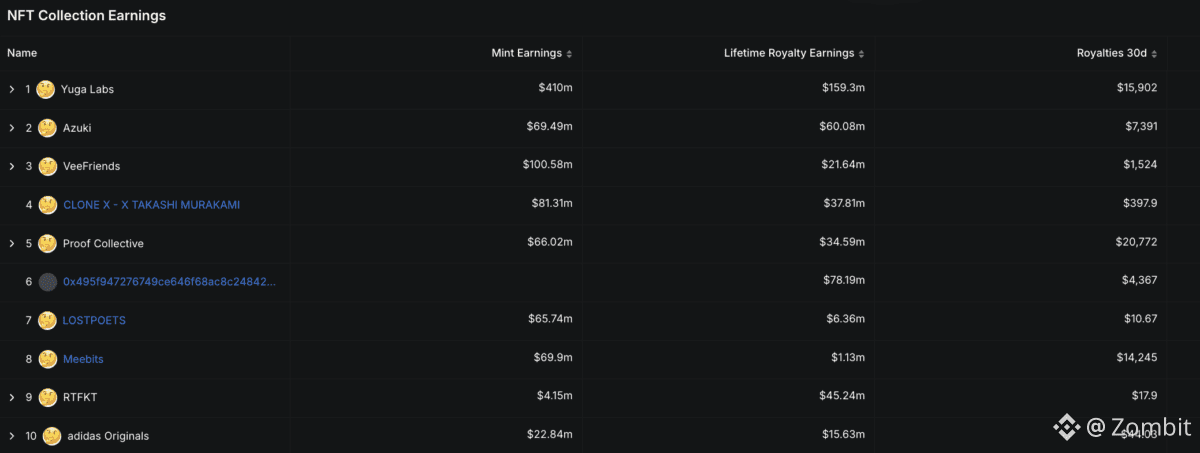The image size is (1200, 453).
Task: Expand the Azuki row chevron
Action: click(12, 128)
